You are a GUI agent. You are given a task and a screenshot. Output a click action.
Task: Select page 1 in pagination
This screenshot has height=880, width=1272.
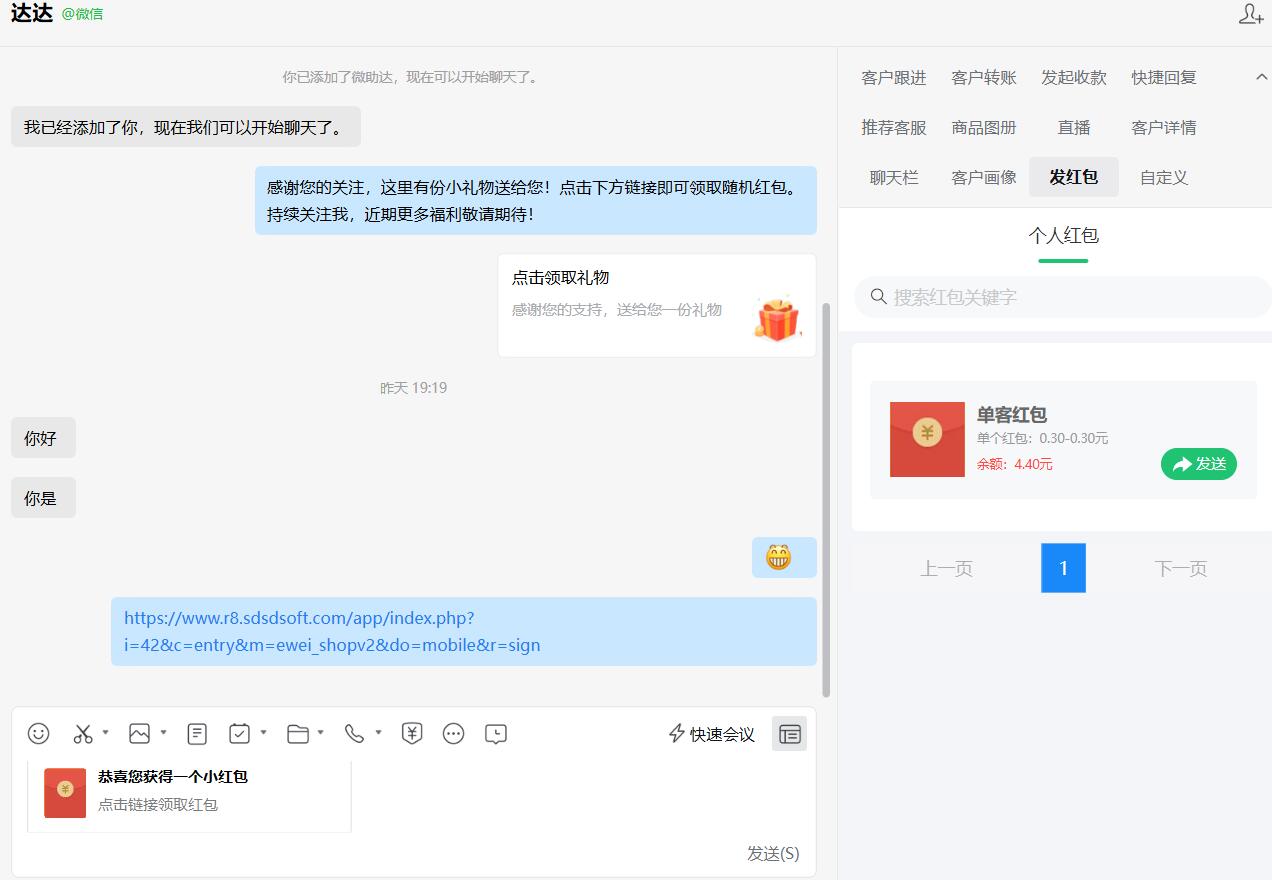click(1063, 568)
